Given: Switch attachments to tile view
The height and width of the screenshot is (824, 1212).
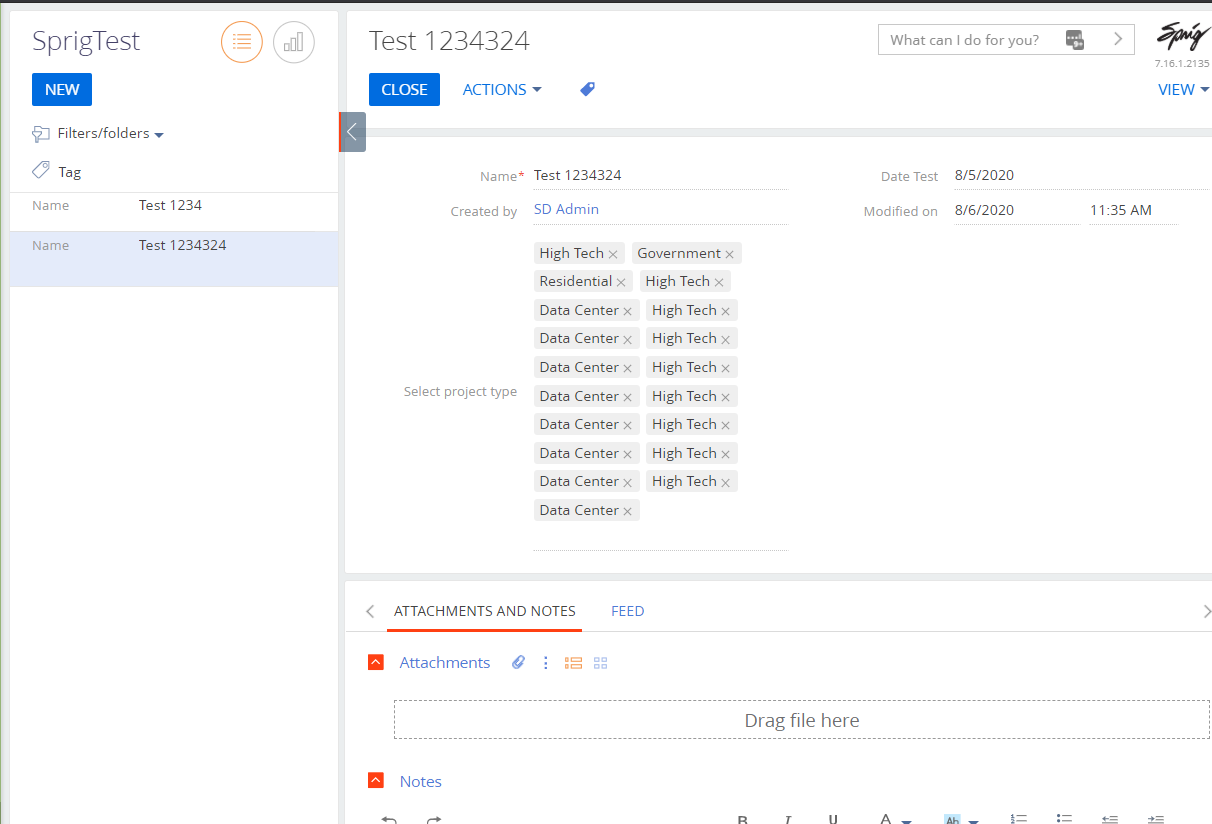Looking at the screenshot, I should point(600,662).
